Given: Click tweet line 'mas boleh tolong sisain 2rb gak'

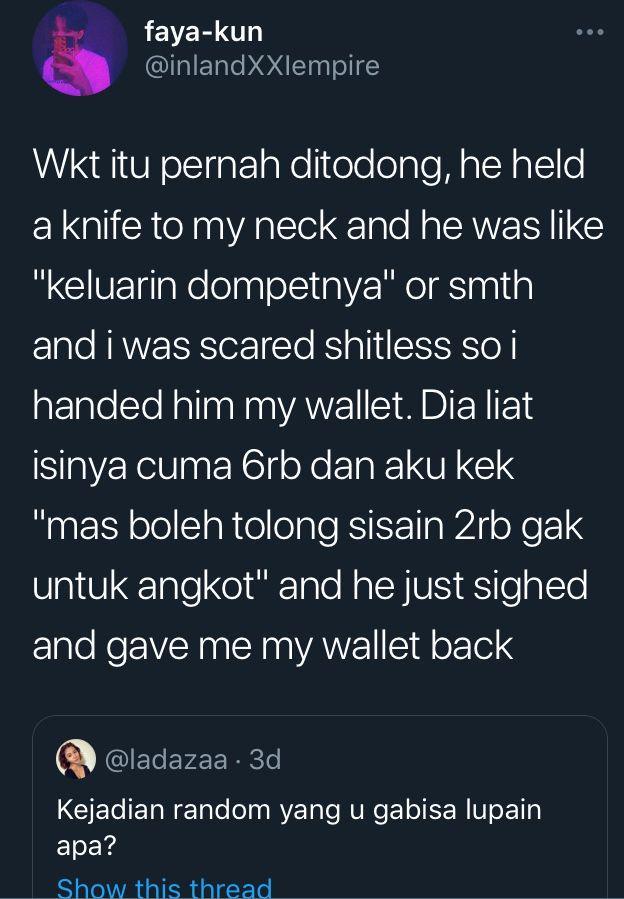Looking at the screenshot, I should point(308,527).
